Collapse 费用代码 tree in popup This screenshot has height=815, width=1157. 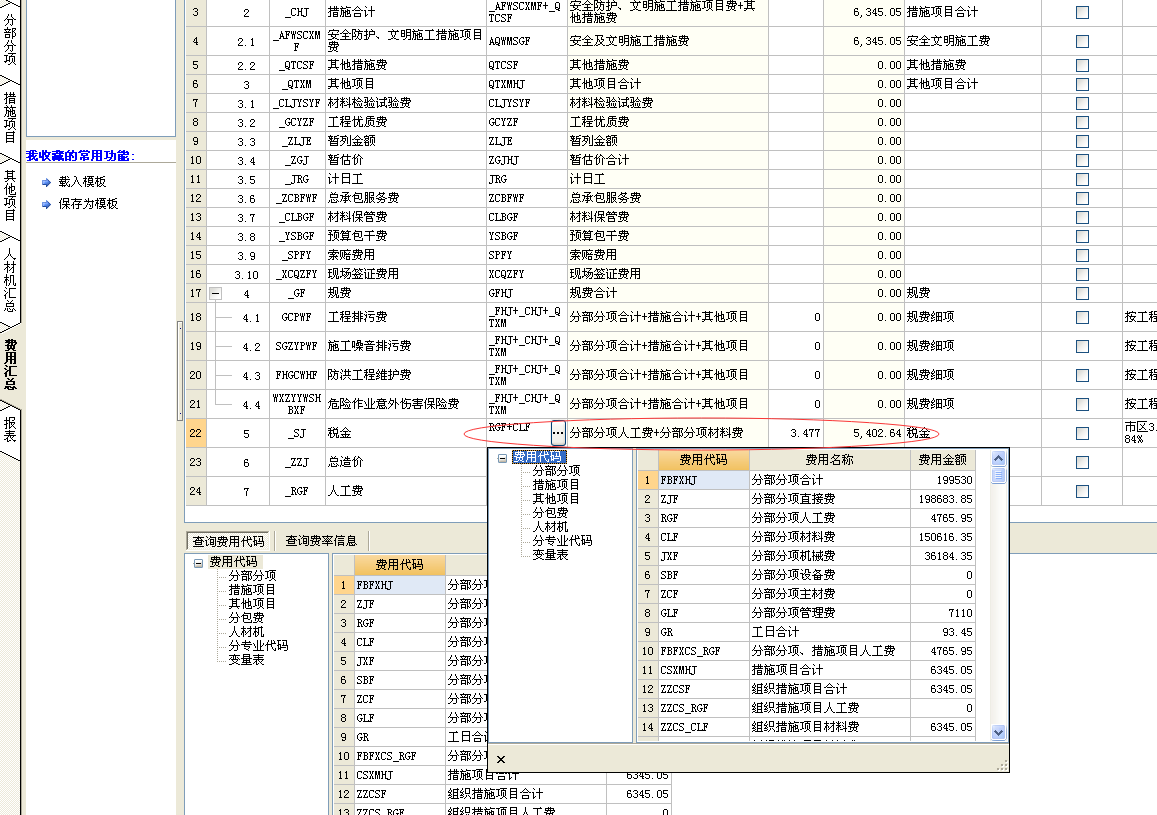click(x=502, y=458)
